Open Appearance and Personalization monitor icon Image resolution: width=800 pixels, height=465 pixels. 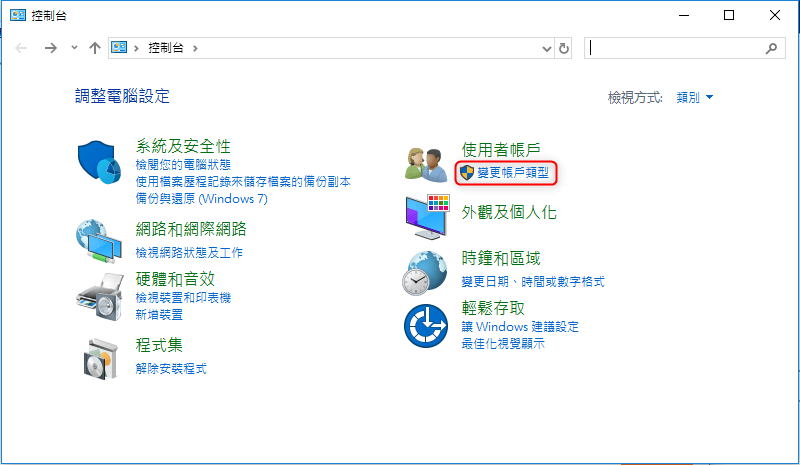pyautogui.click(x=427, y=217)
